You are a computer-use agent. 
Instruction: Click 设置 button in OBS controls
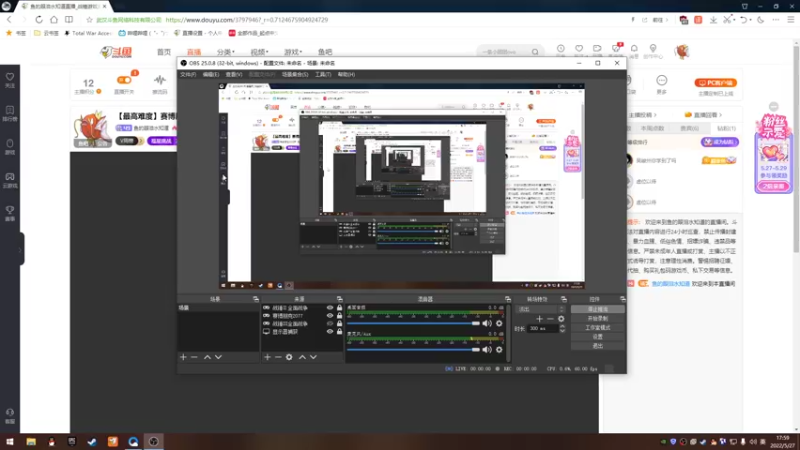(597, 337)
